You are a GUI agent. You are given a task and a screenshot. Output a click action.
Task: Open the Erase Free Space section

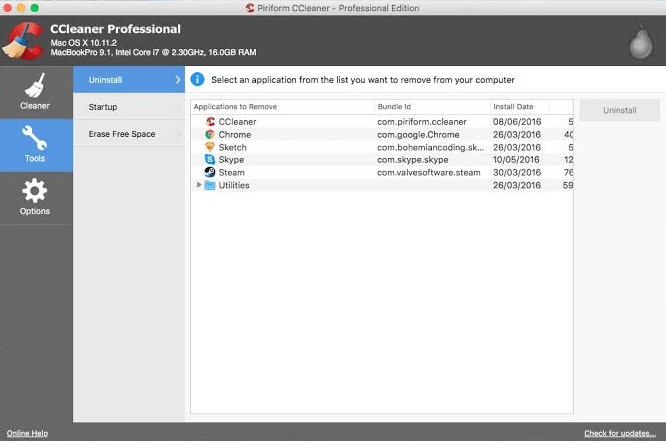pos(121,134)
